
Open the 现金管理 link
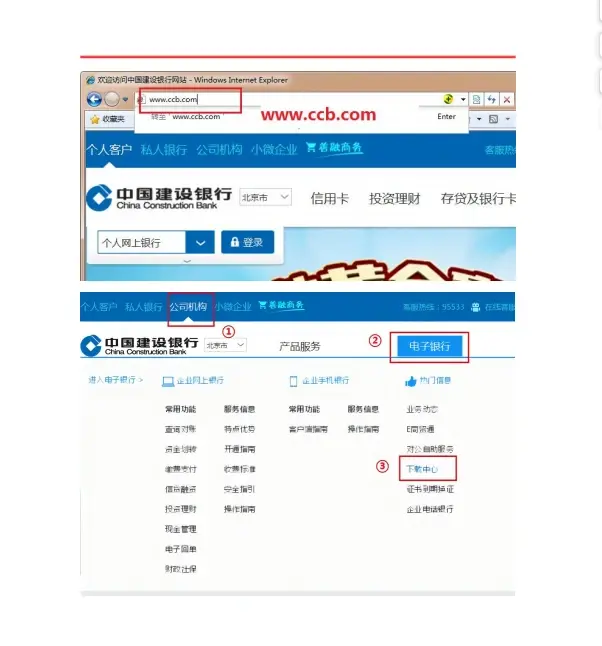tap(180, 529)
